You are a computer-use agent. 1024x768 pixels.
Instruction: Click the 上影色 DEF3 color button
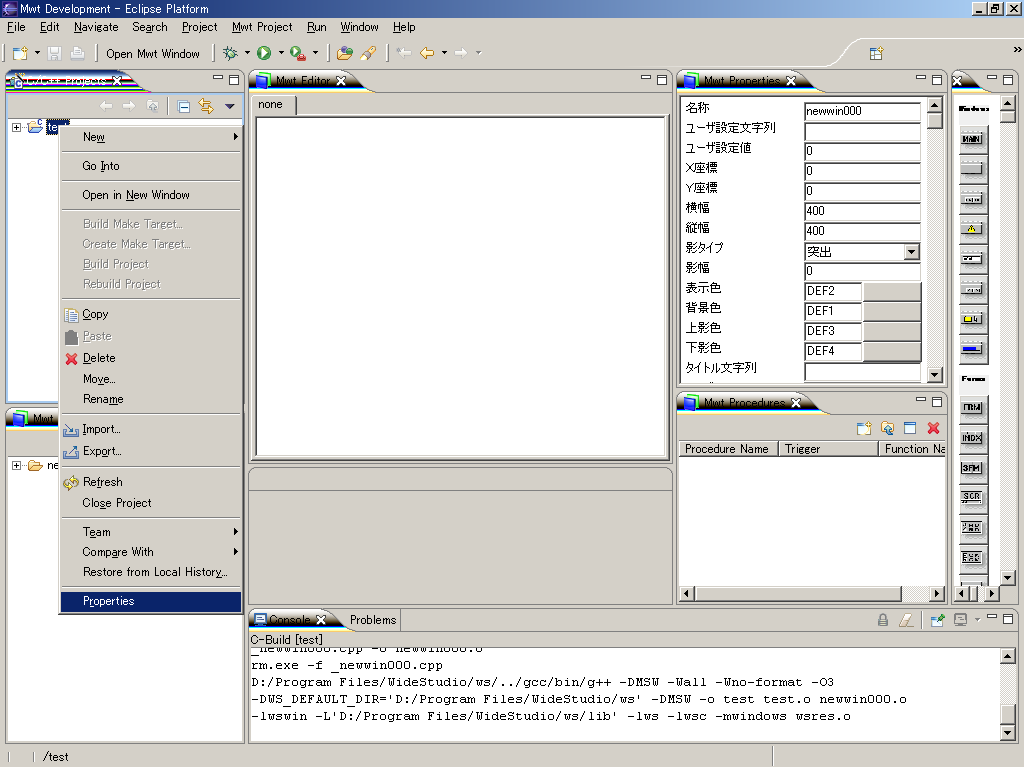(x=892, y=331)
